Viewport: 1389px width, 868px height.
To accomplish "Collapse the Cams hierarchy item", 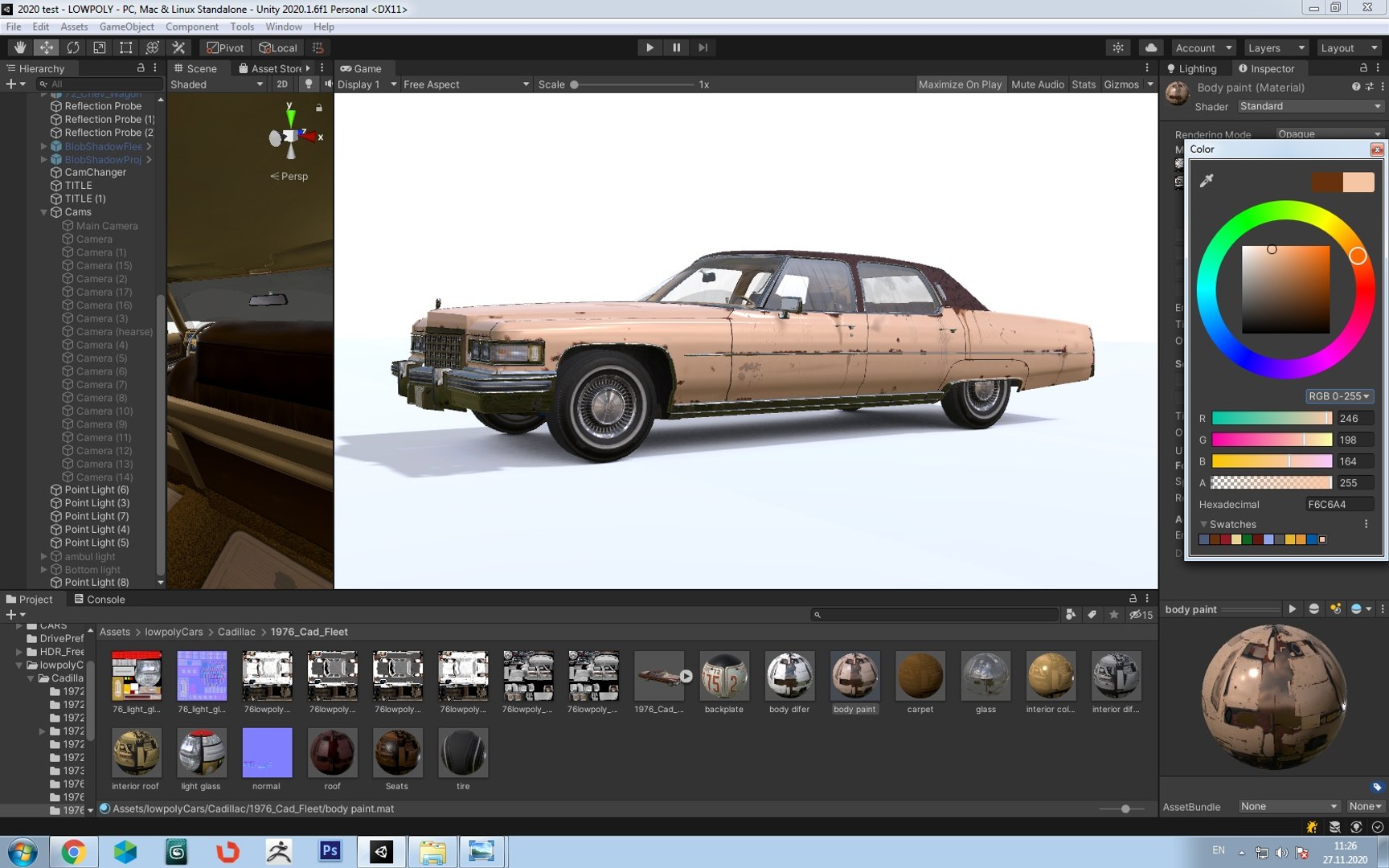I will click(44, 212).
